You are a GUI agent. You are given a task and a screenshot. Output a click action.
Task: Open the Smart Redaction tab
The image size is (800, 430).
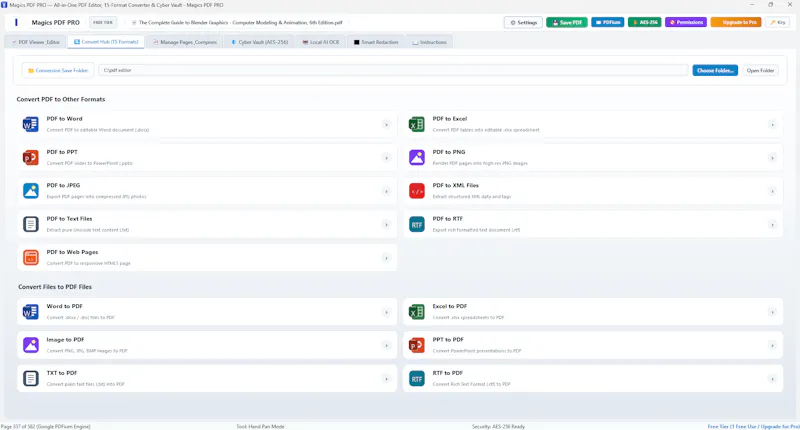pos(376,42)
